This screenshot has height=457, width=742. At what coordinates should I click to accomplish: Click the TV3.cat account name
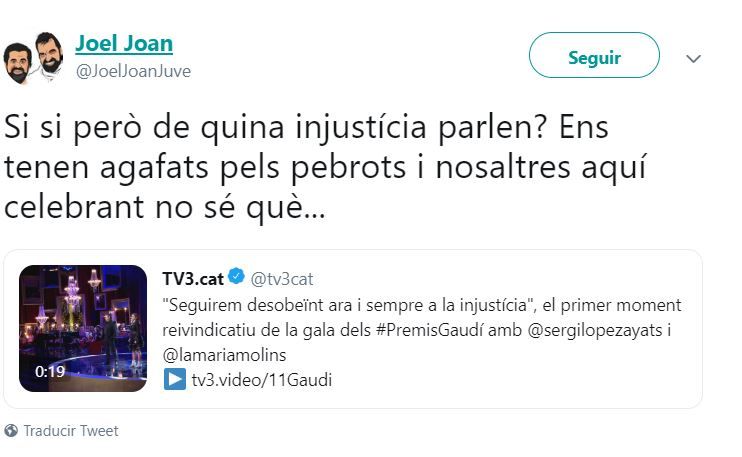click(193, 279)
